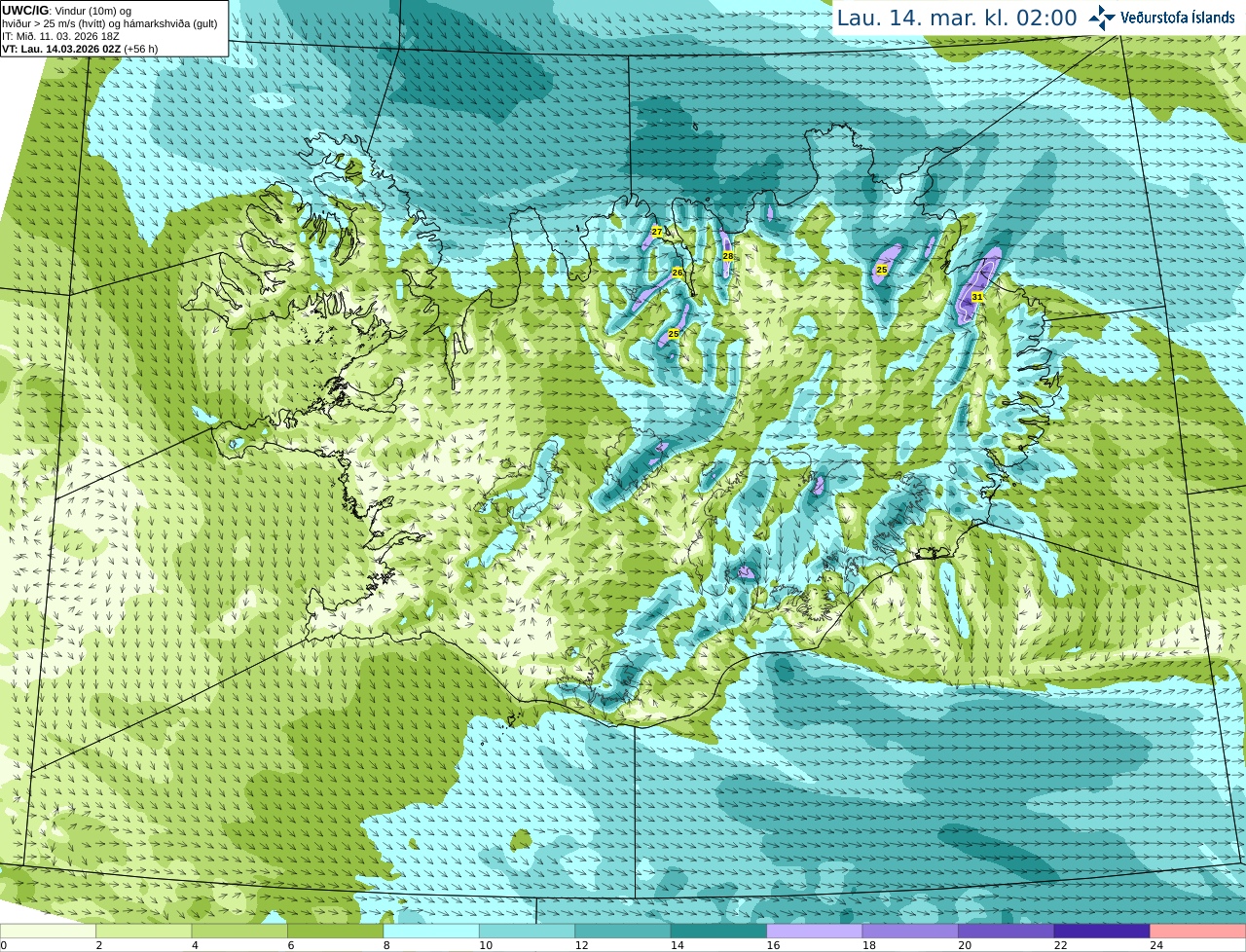Click the "UWC/IG: Vindur (10m) og" line
Screen dimensions: 1246x952
[x=66, y=11]
